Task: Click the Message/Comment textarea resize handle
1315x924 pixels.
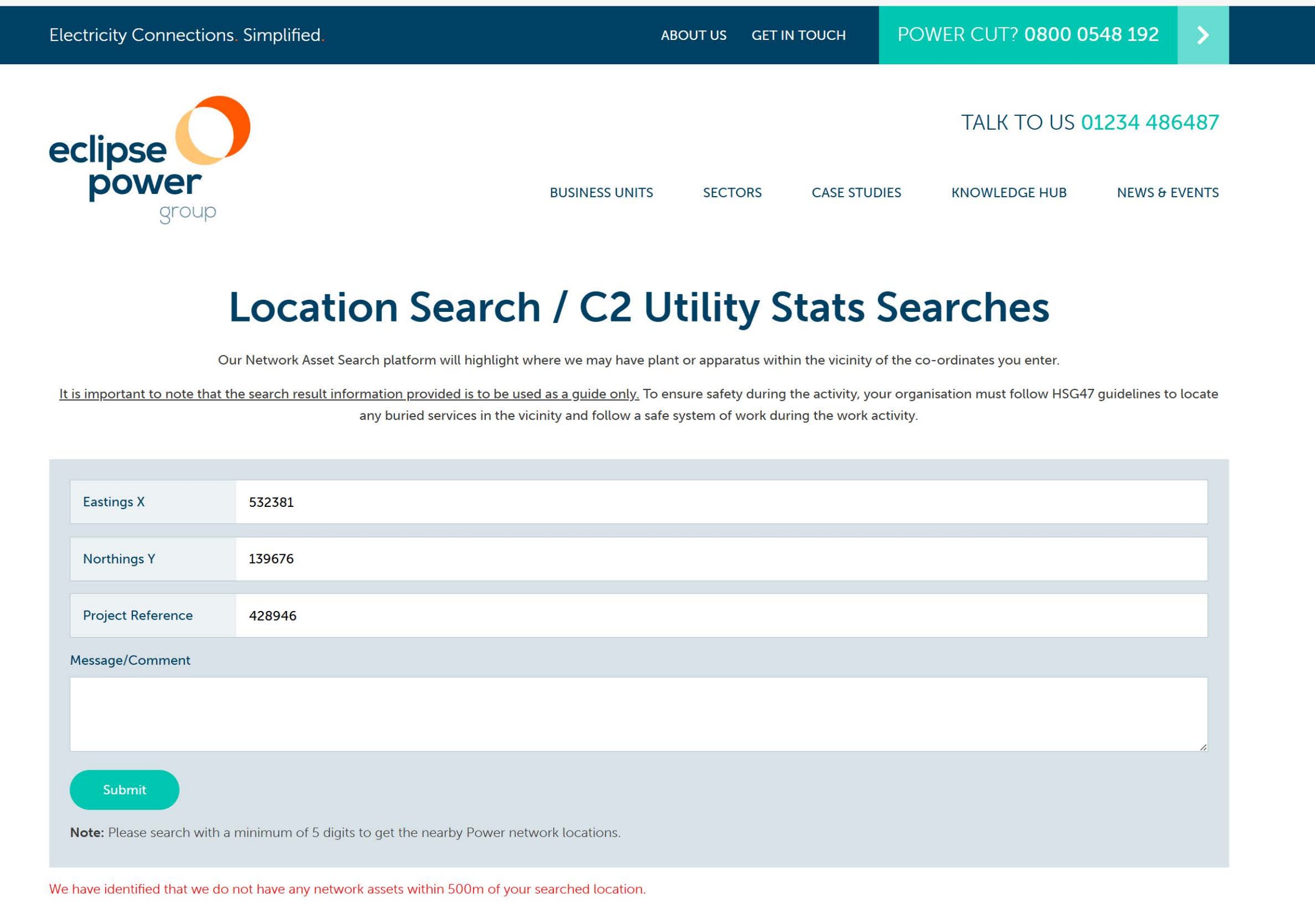Action: (1203, 747)
